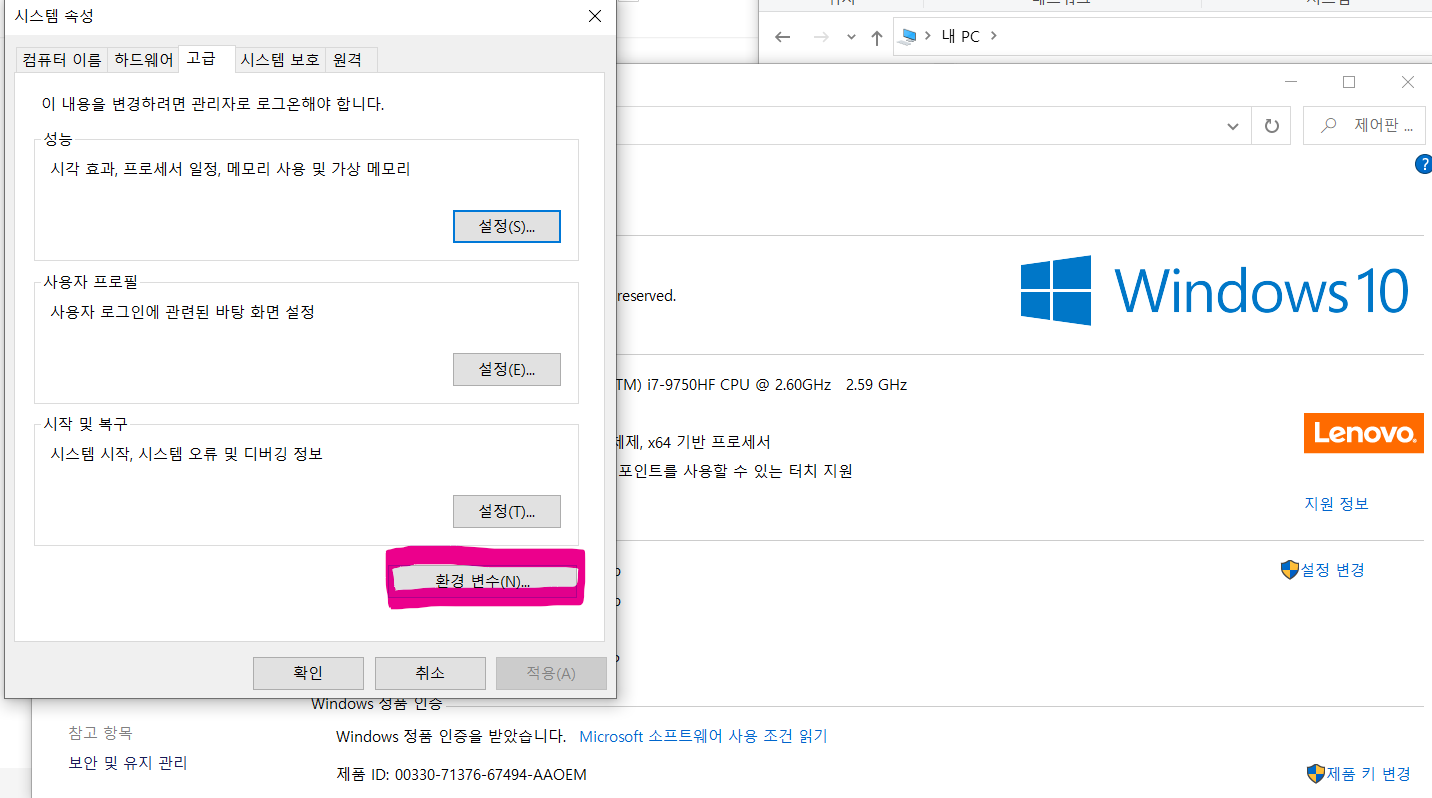Viewport: 1432px width, 798px height.
Task: Click the Windows 10 logo
Action: 1215,291
